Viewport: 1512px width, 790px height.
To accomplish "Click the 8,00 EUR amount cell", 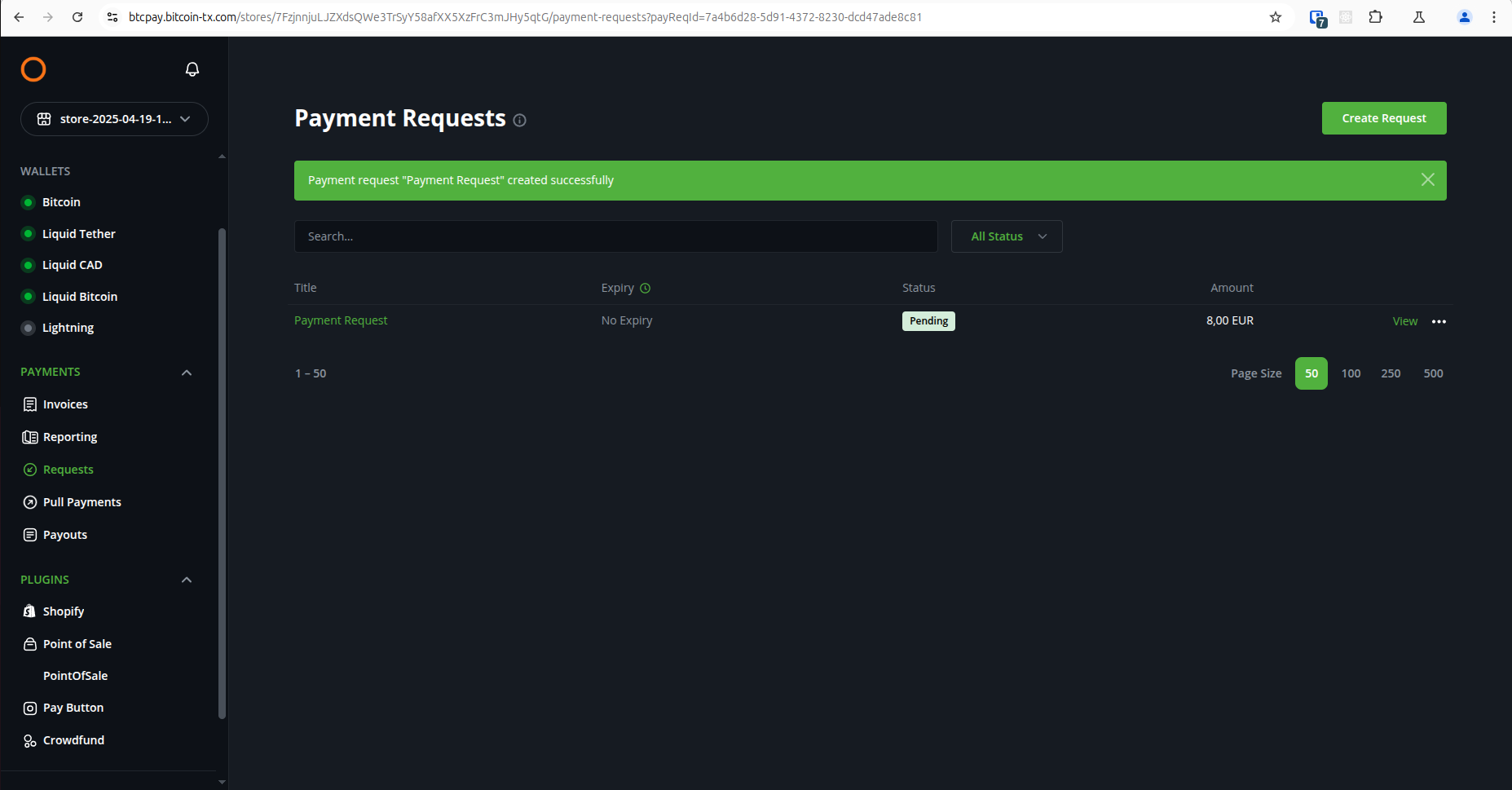I will point(1230,320).
